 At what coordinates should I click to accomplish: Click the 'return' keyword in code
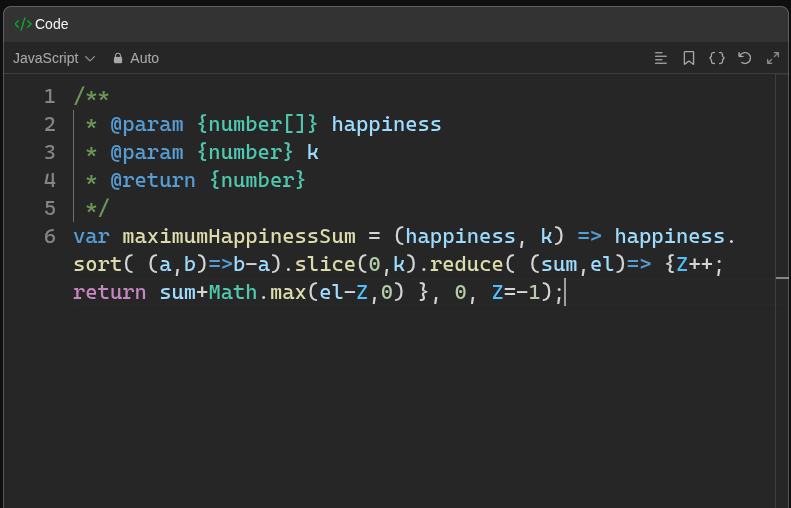coord(109,293)
